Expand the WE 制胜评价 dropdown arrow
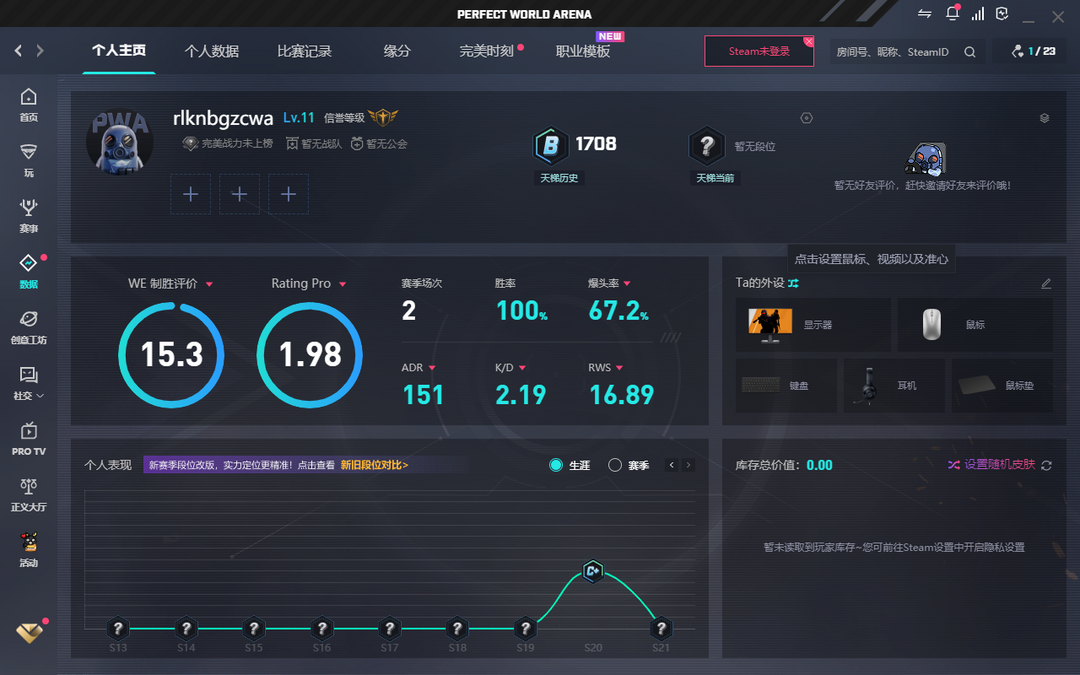This screenshot has width=1080, height=675. (x=209, y=284)
